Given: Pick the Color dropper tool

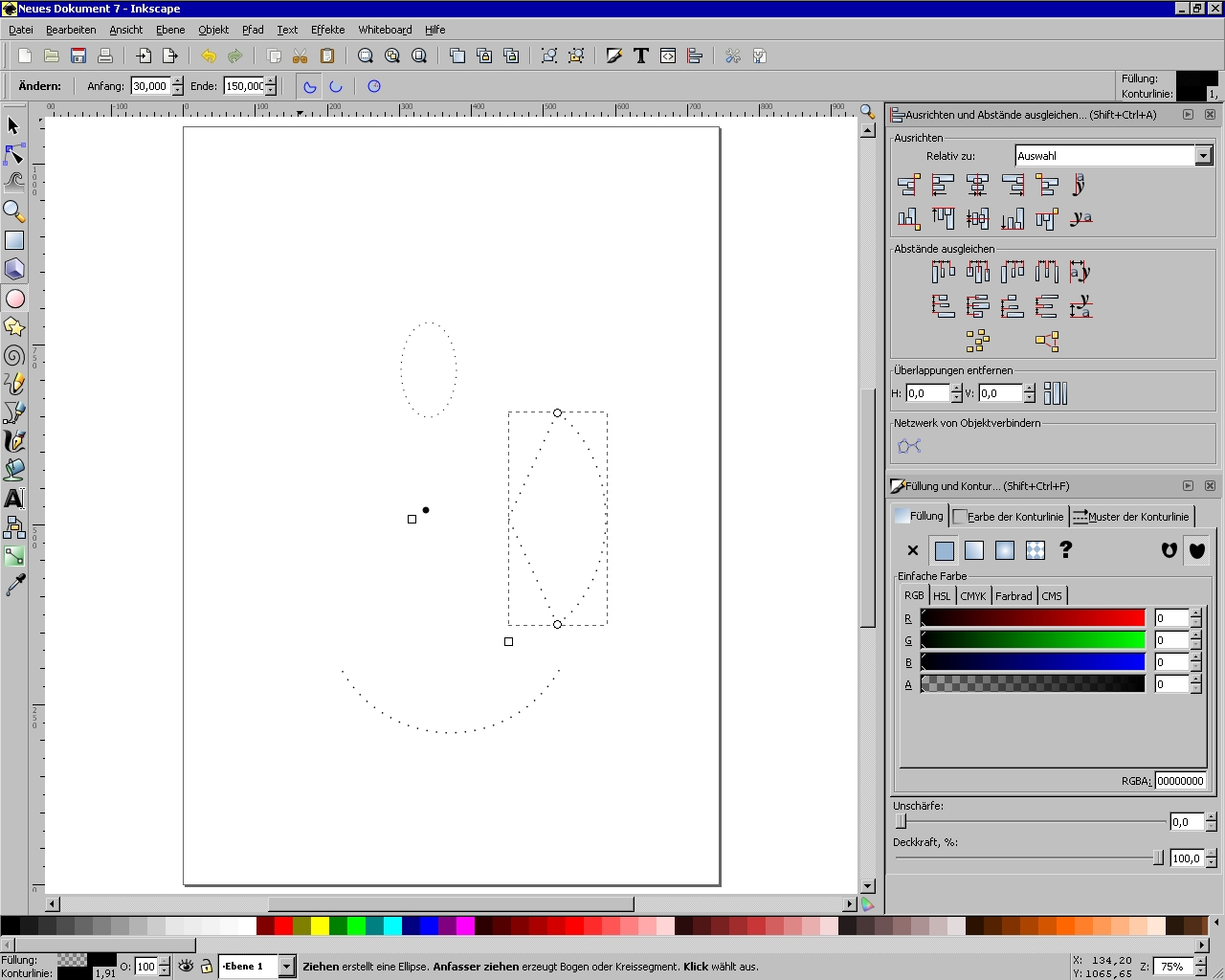Looking at the screenshot, I should point(14,585).
